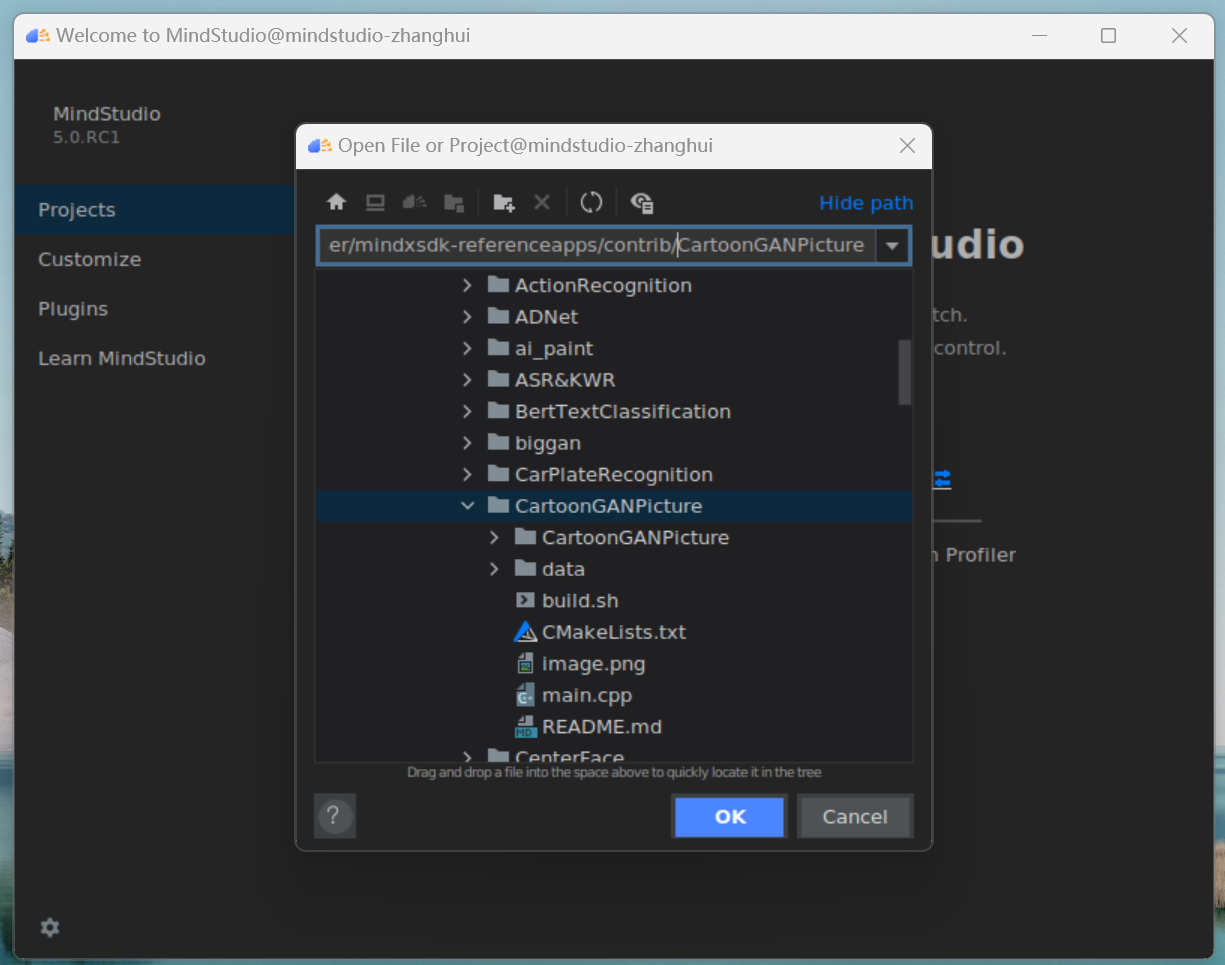Click the help question mark button
Image resolution: width=1225 pixels, height=965 pixels.
tap(335, 816)
